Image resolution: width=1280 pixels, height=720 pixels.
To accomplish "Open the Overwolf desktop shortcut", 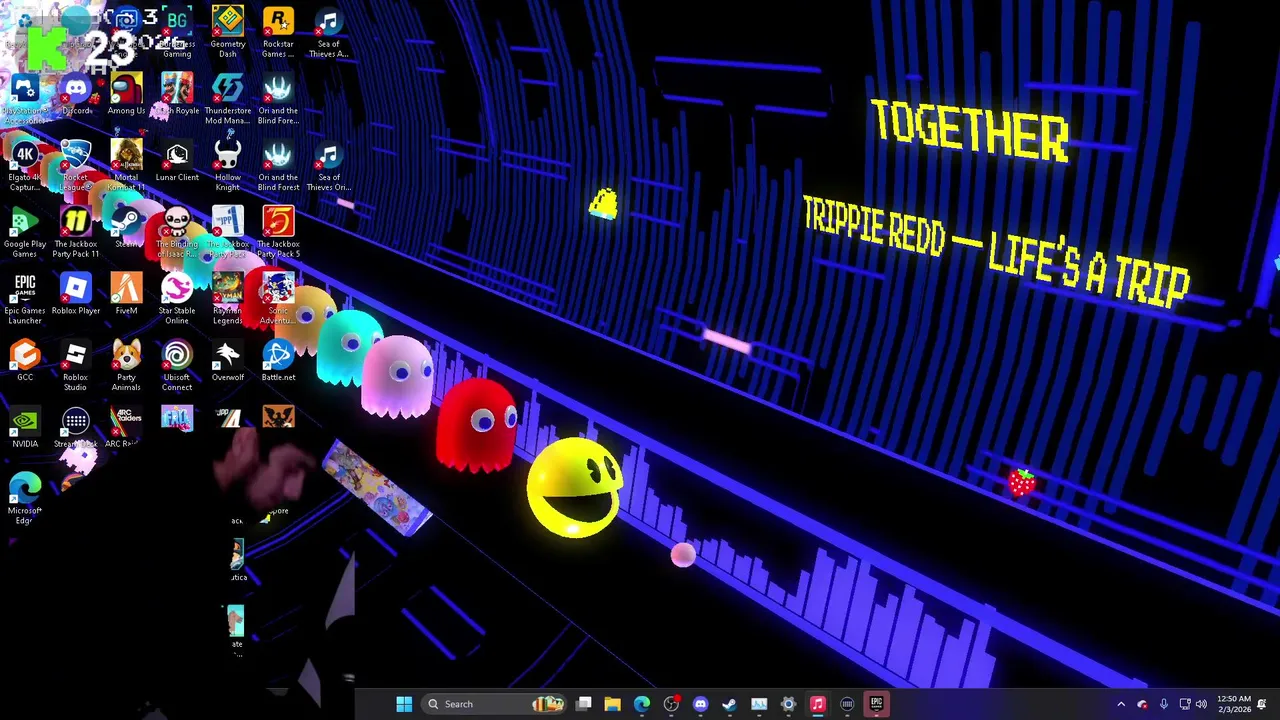I will (x=227, y=361).
